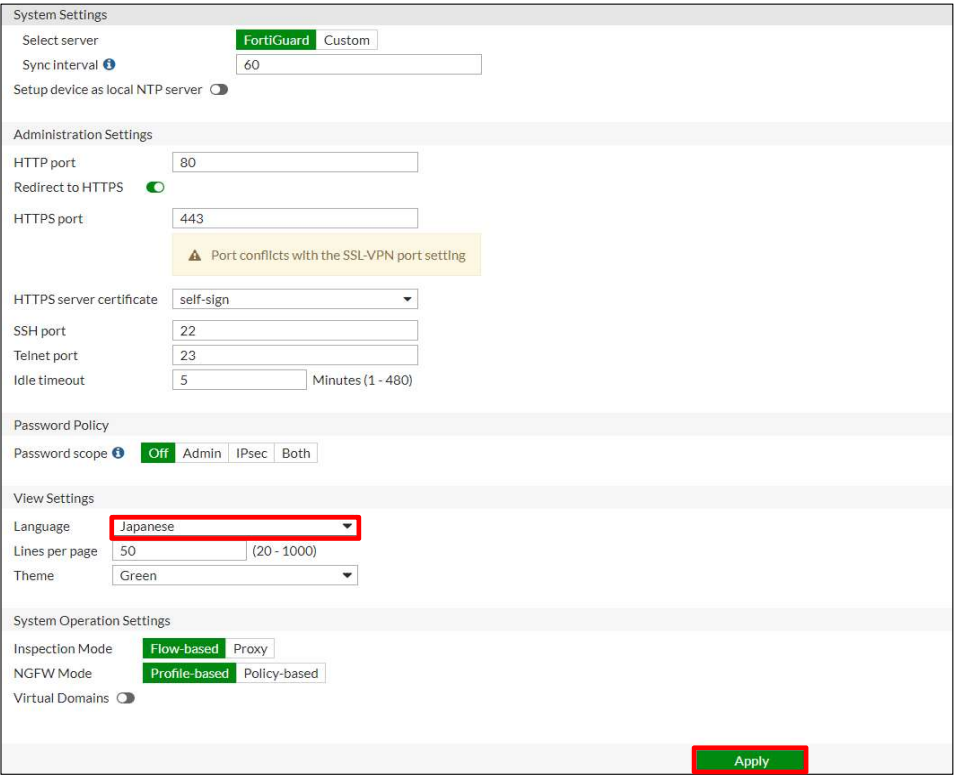This screenshot has height=777, width=957.
Task: Click the Sync interval info icon
Action: (109, 64)
